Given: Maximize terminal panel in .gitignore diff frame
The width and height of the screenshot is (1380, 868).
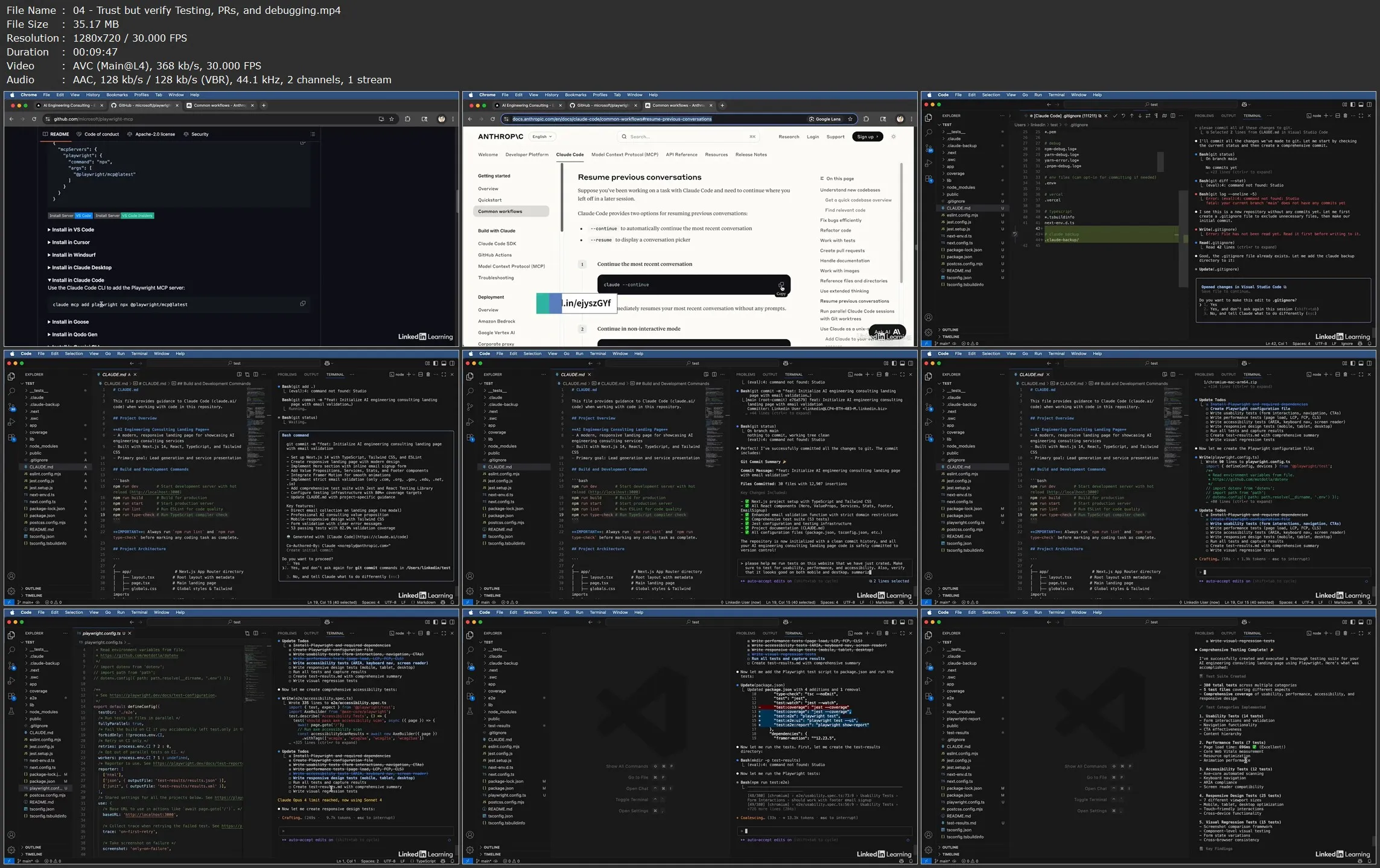Looking at the screenshot, I should tap(1360, 115).
